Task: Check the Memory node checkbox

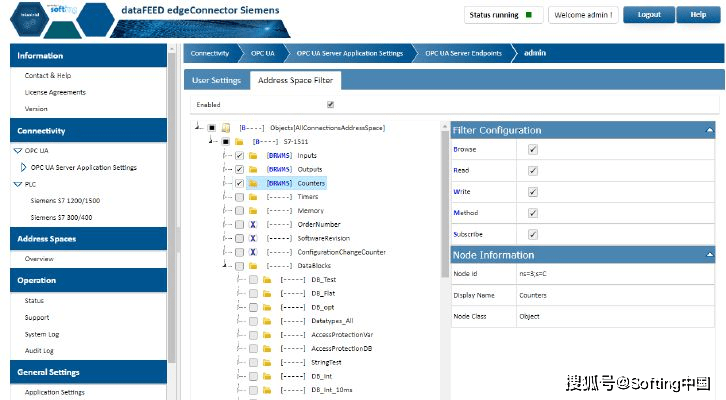Action: (x=239, y=211)
